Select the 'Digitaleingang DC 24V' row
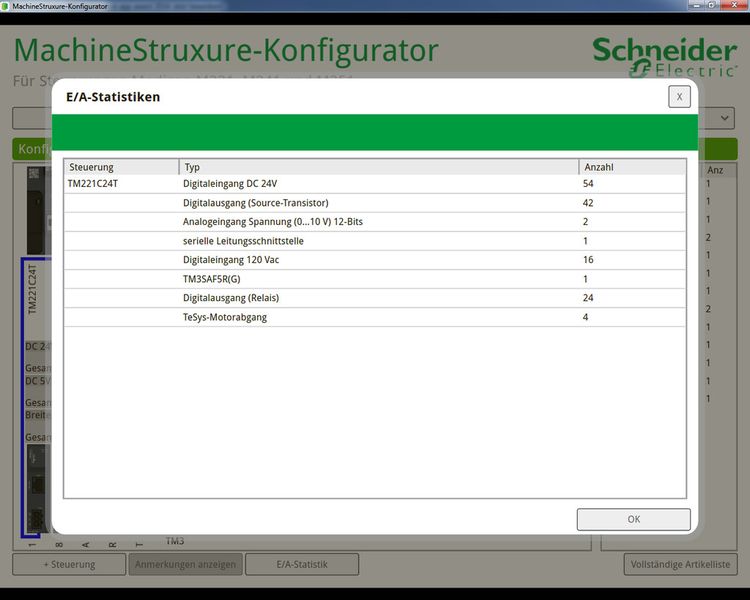Image resolution: width=750 pixels, height=600 pixels. point(375,184)
